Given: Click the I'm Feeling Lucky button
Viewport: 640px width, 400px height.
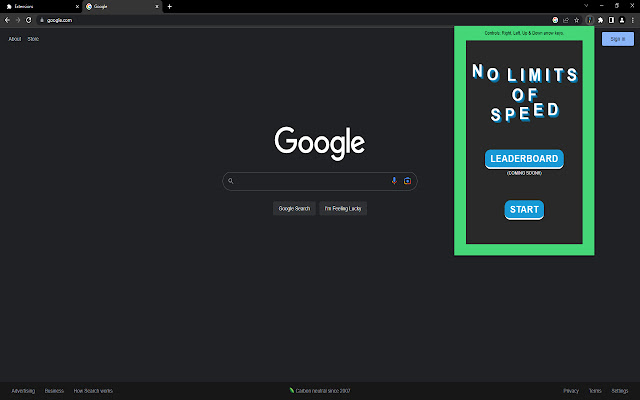Looking at the screenshot, I should [x=343, y=208].
